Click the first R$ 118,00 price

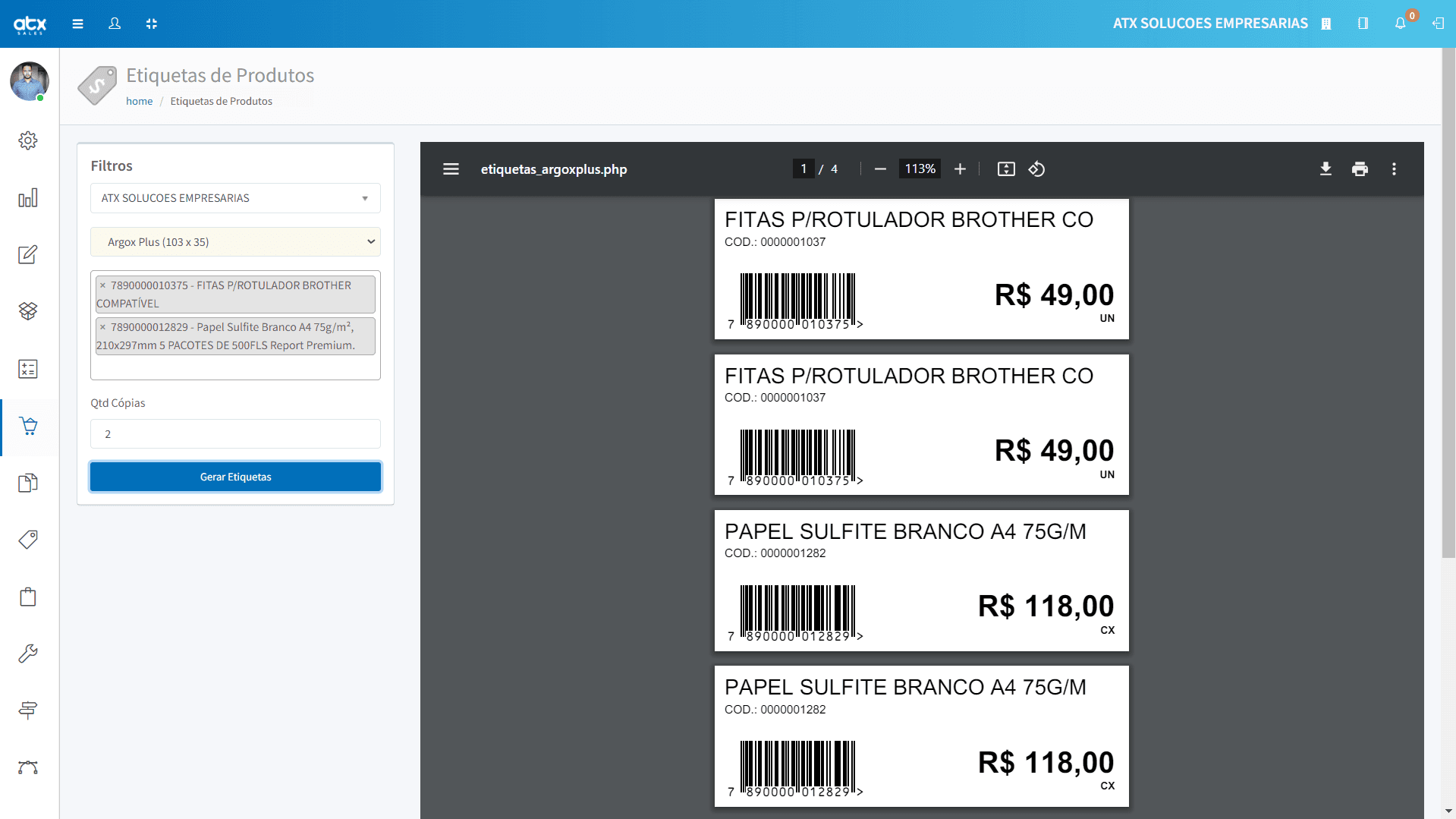point(1046,606)
